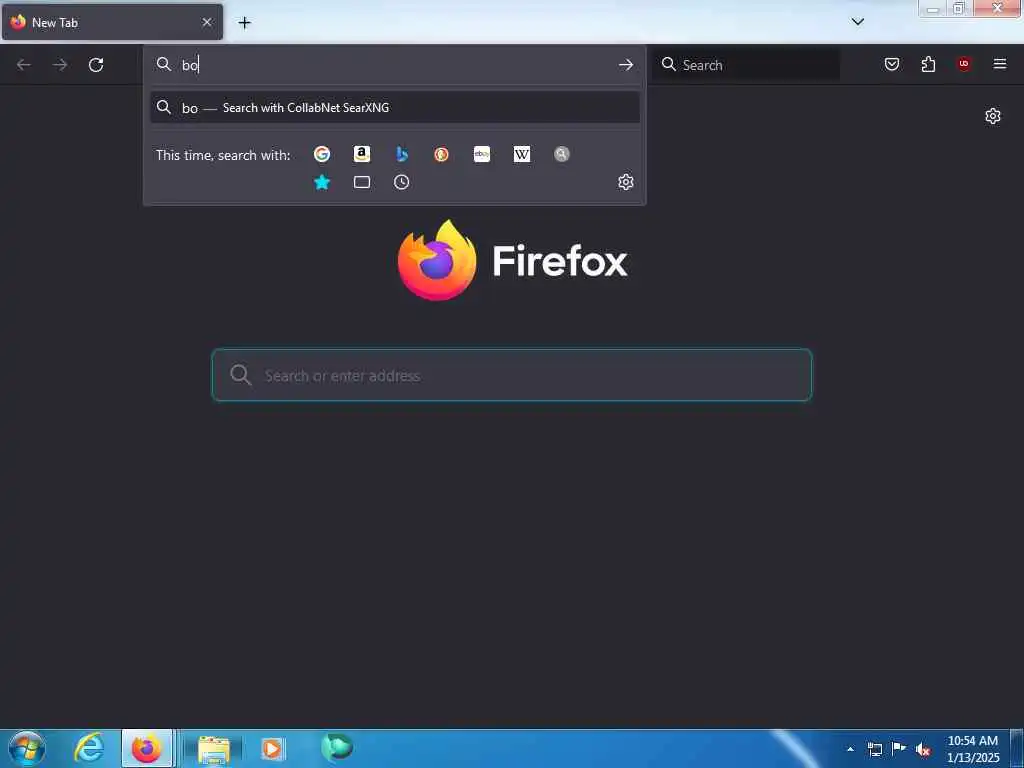
Task: Open the uBlock Origin extension icon
Action: click(964, 64)
